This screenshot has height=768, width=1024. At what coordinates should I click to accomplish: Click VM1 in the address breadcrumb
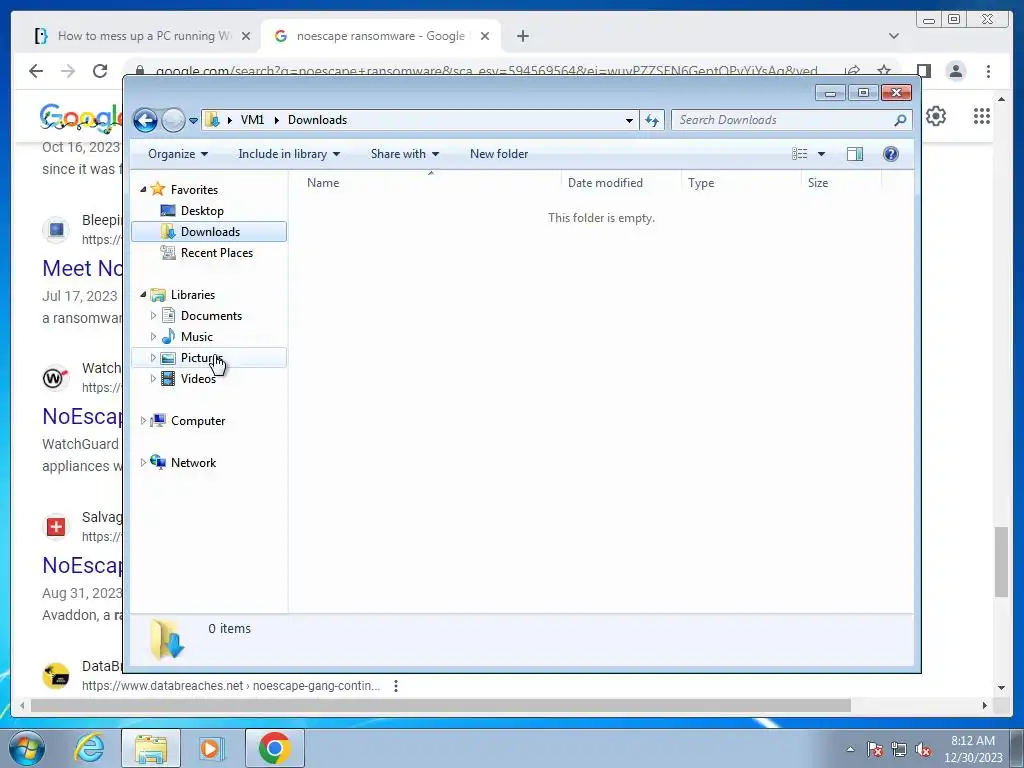point(252,120)
